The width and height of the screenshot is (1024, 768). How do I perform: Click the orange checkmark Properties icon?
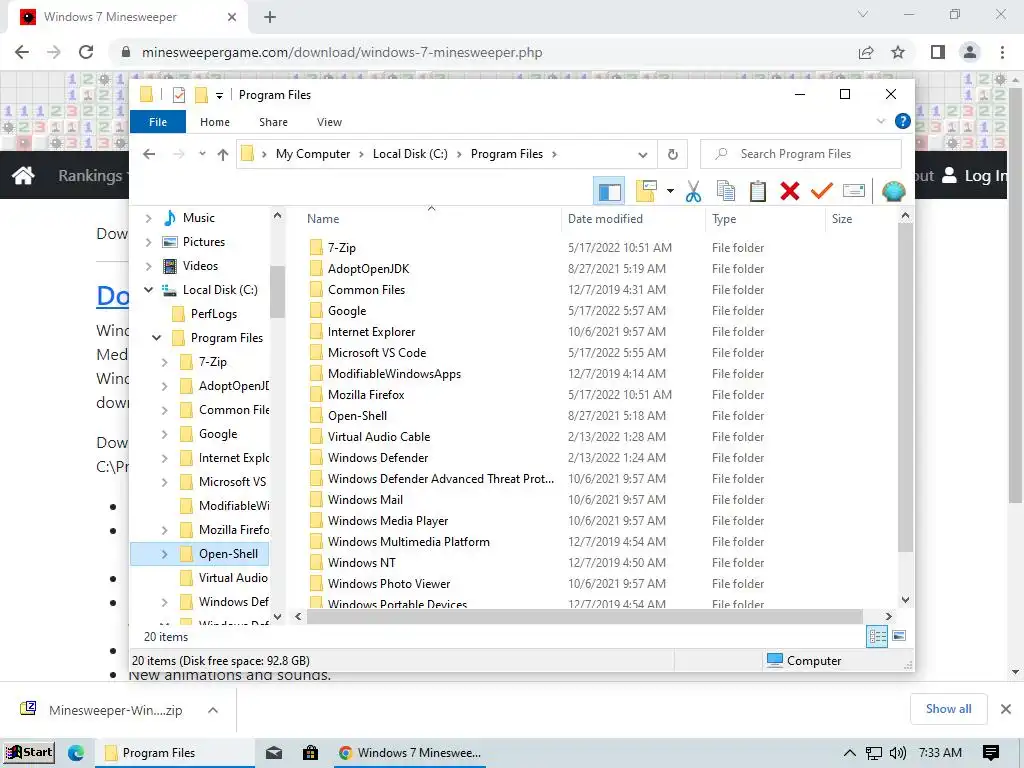click(x=822, y=191)
